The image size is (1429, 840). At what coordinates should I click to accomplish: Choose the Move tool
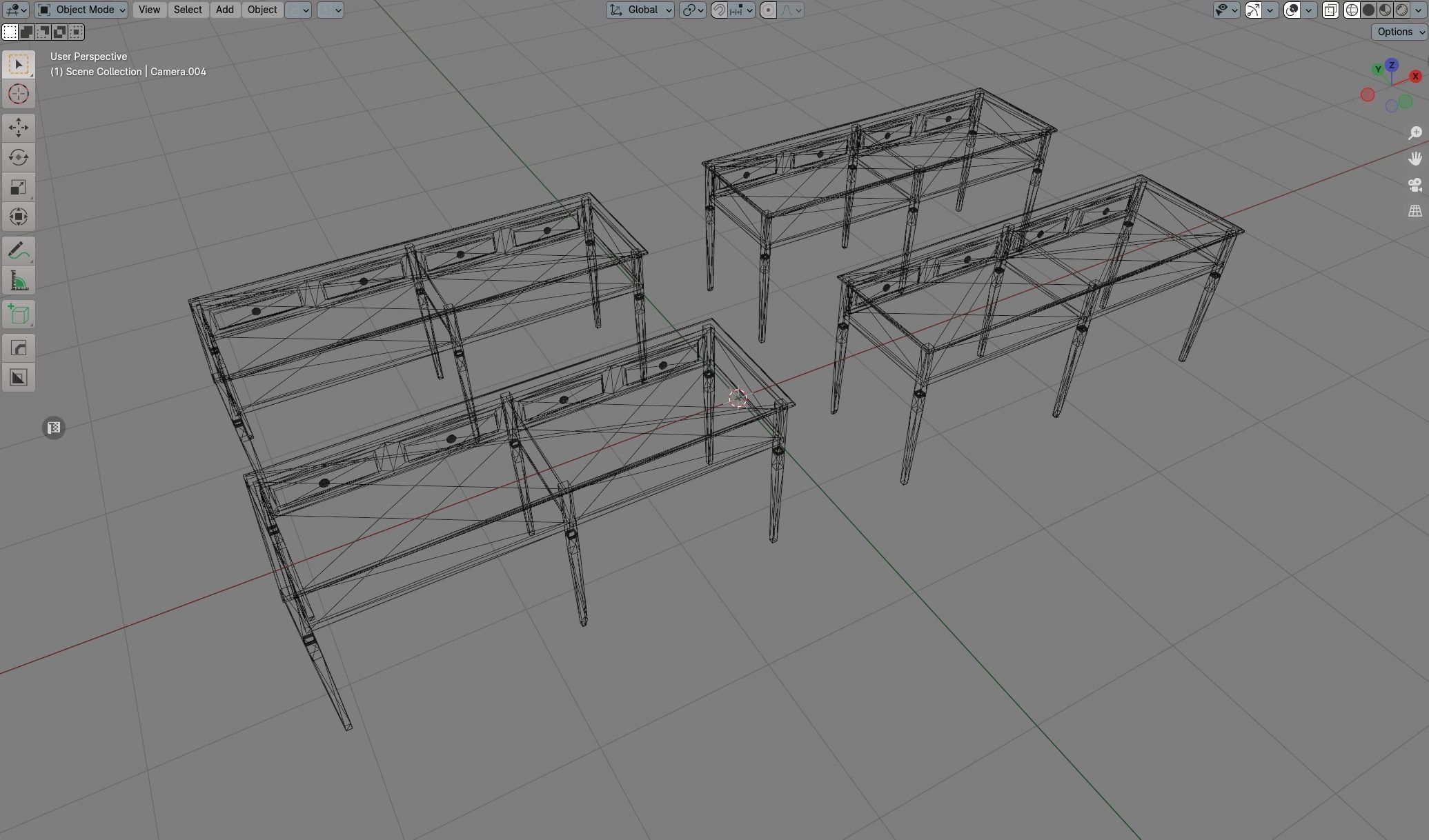(x=19, y=128)
